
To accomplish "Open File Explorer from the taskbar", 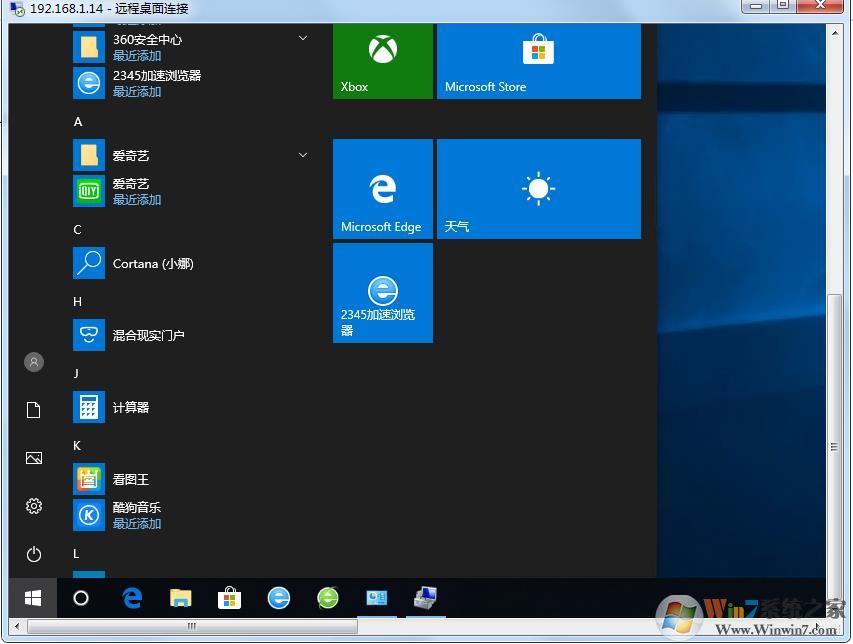I will pyautogui.click(x=180, y=598).
